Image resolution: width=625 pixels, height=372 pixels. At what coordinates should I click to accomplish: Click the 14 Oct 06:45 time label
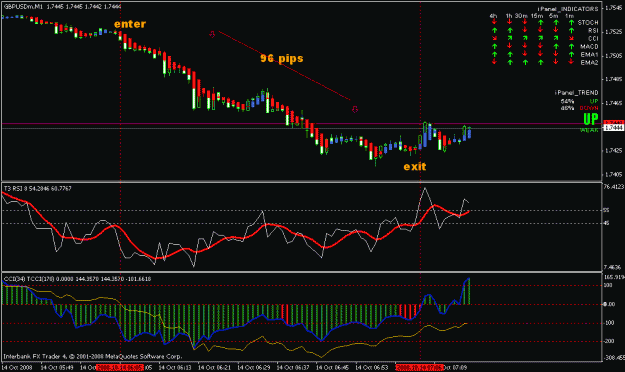[332, 367]
